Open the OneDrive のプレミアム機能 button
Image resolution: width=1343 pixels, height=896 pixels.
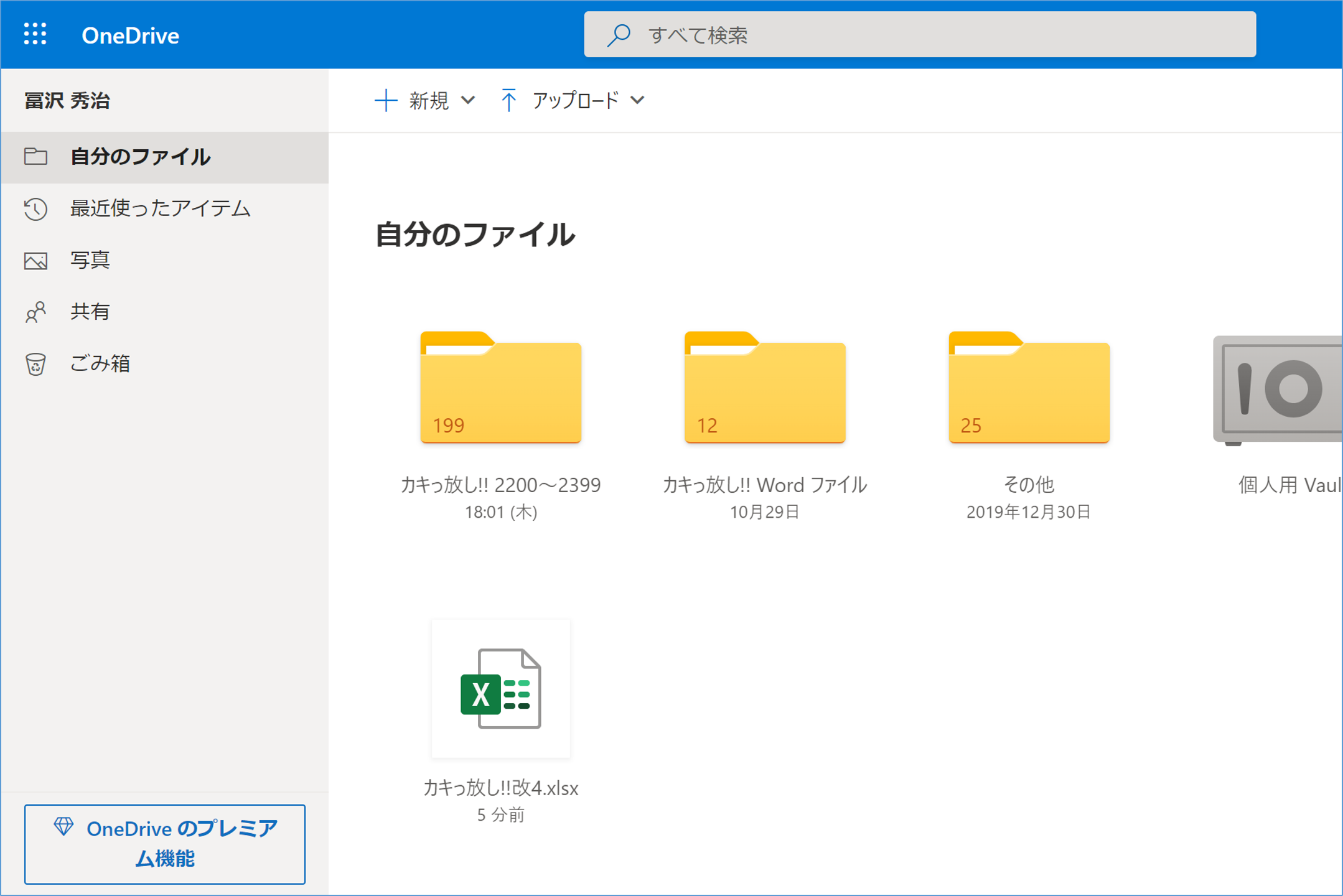pos(165,844)
